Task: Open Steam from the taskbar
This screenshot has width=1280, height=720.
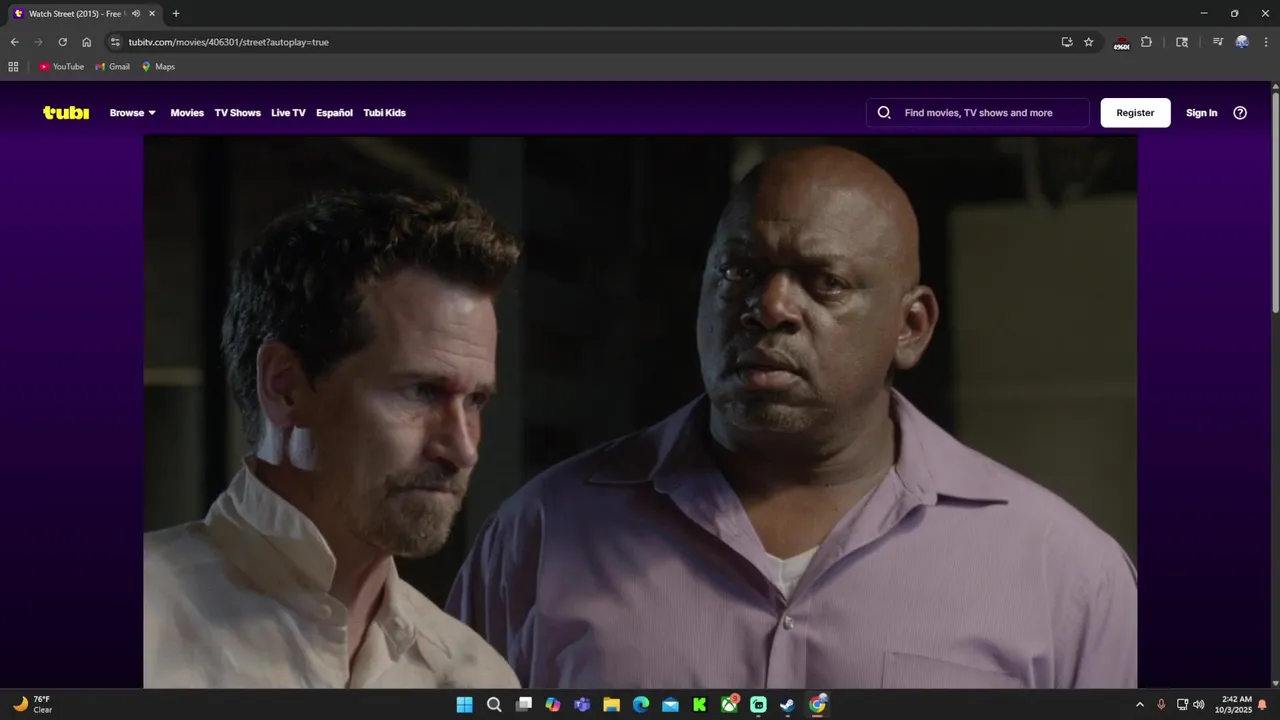Action: 788,705
